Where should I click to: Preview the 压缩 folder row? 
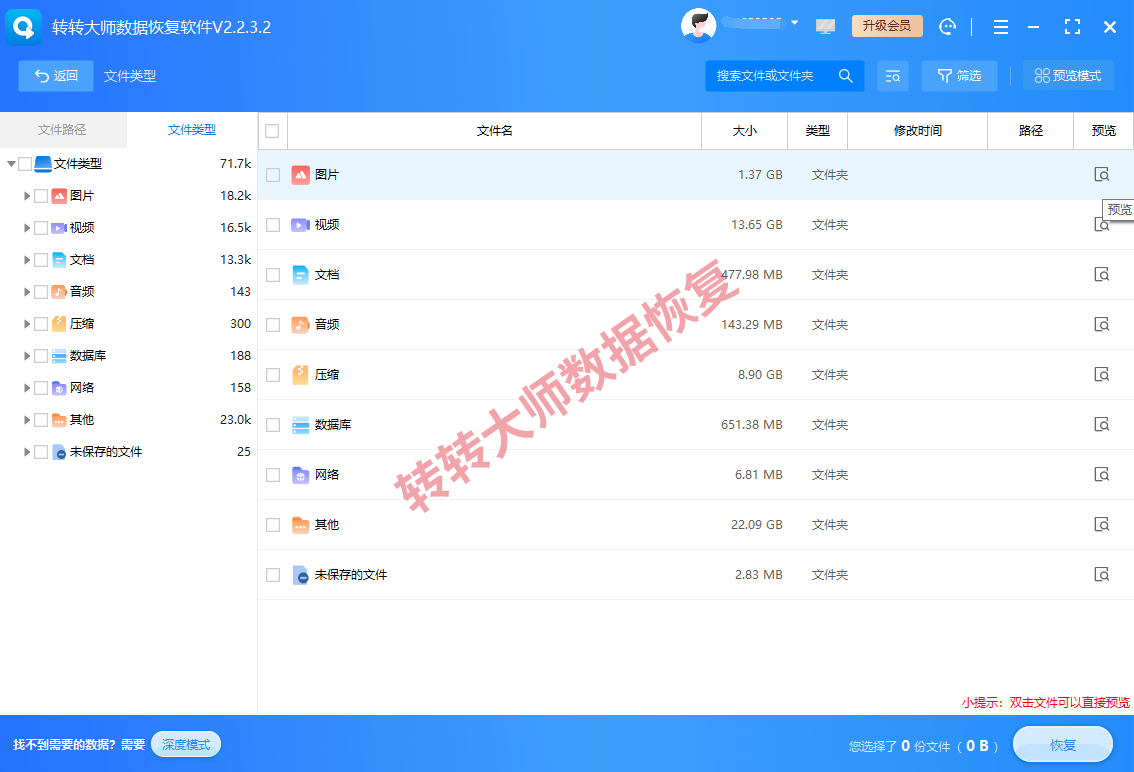coord(1101,374)
